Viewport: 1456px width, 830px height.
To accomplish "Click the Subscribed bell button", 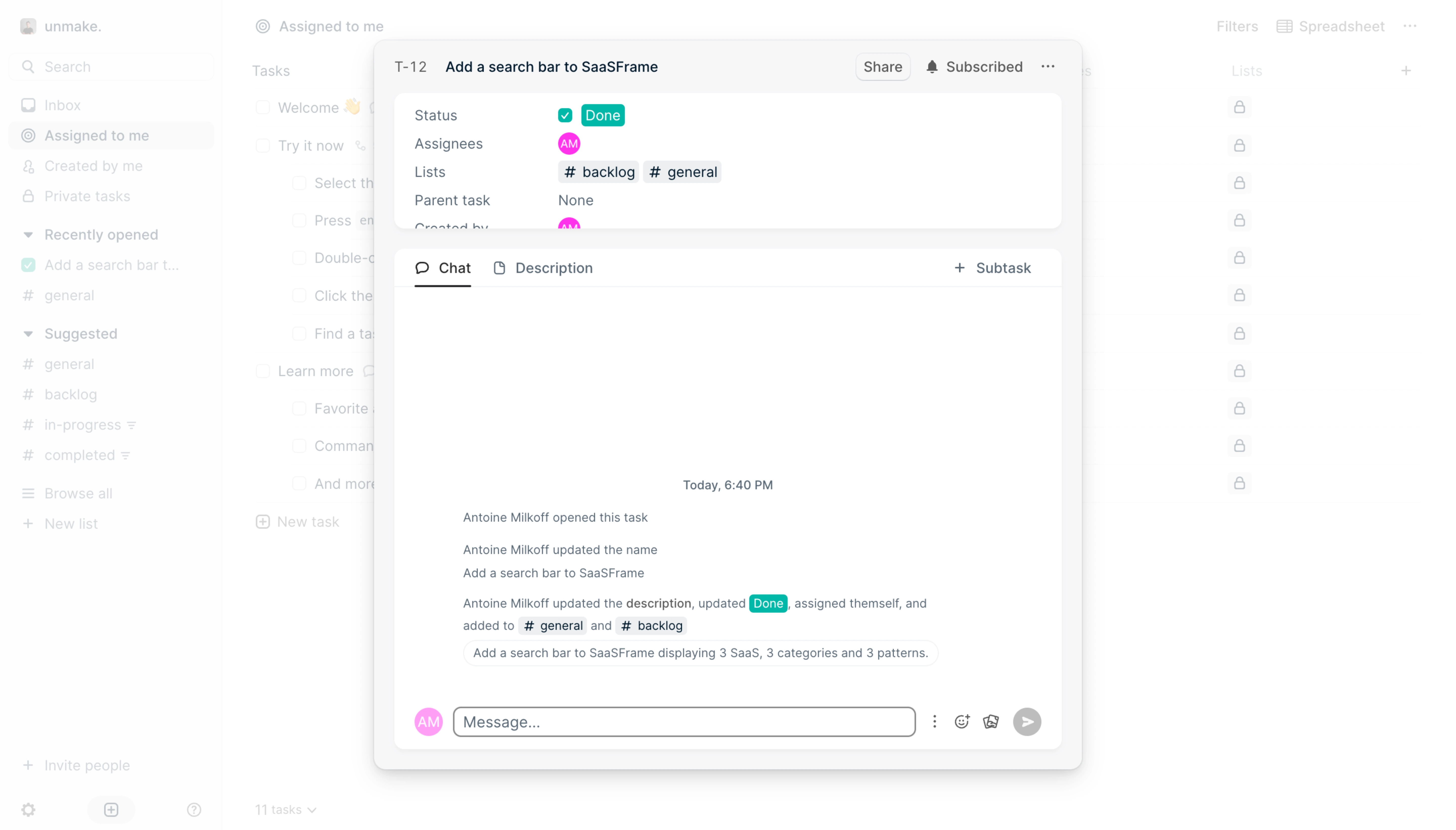I will [x=974, y=67].
